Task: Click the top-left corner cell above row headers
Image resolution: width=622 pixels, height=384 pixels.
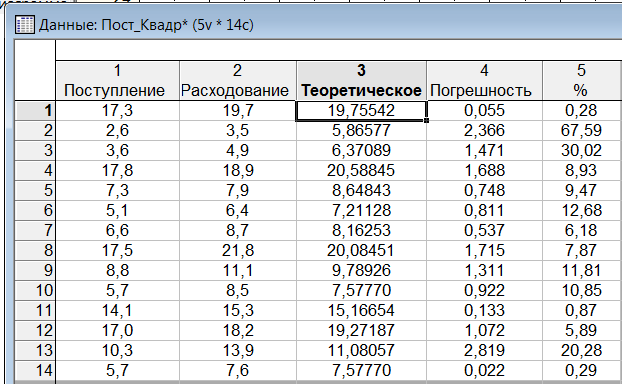Action: coord(35,70)
